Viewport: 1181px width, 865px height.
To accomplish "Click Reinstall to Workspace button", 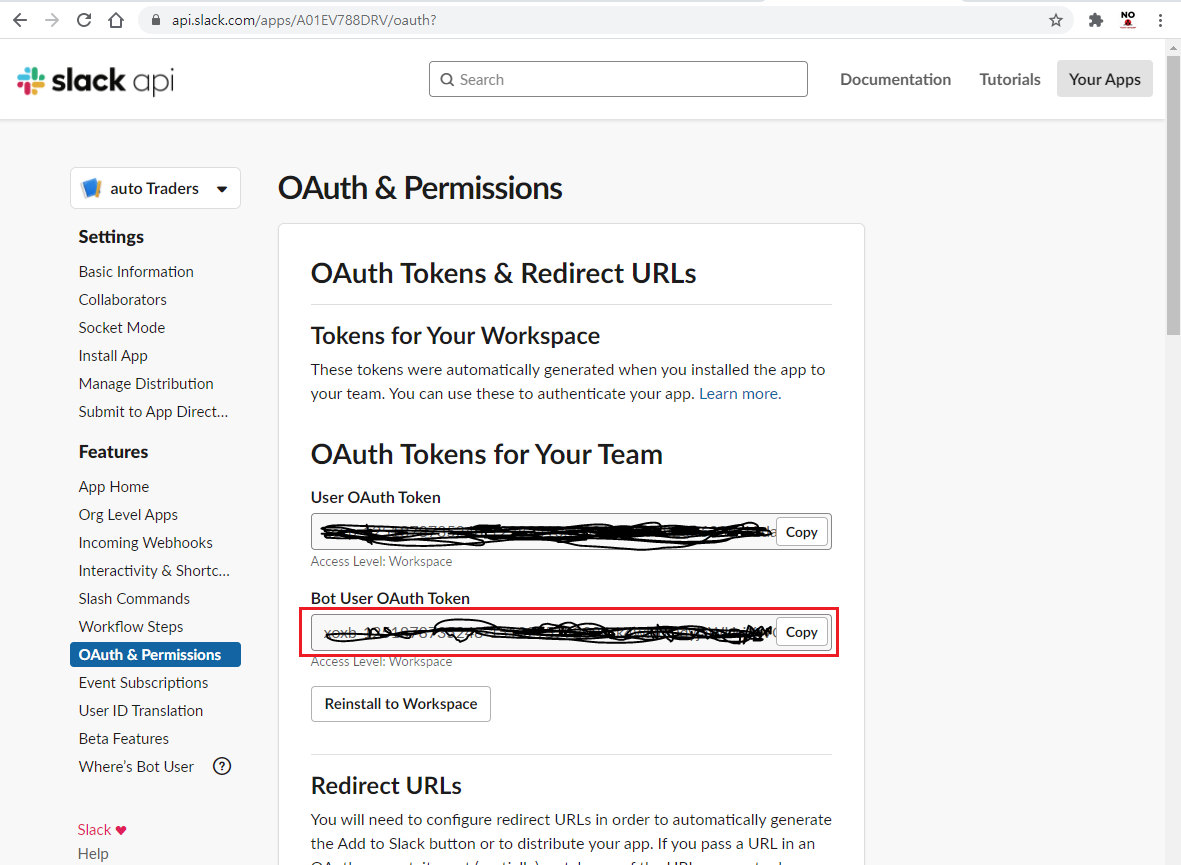I will pyautogui.click(x=401, y=704).
